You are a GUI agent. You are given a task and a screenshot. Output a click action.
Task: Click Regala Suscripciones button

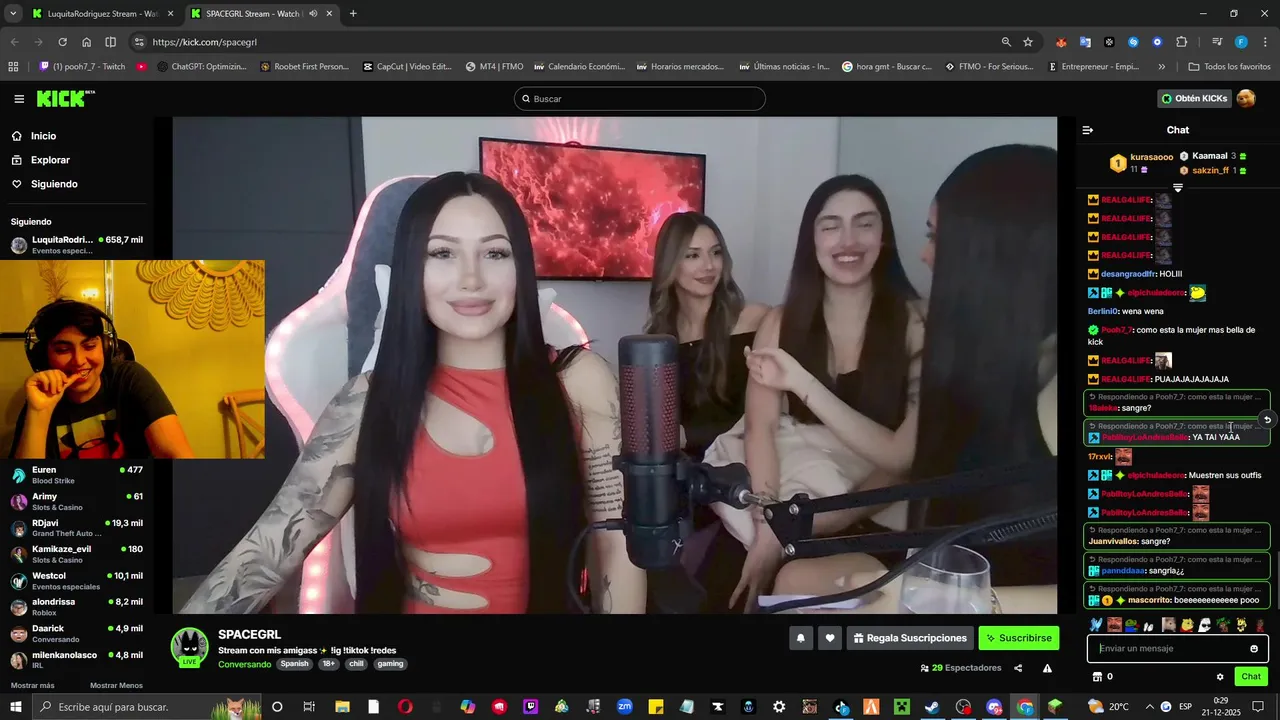click(x=910, y=638)
